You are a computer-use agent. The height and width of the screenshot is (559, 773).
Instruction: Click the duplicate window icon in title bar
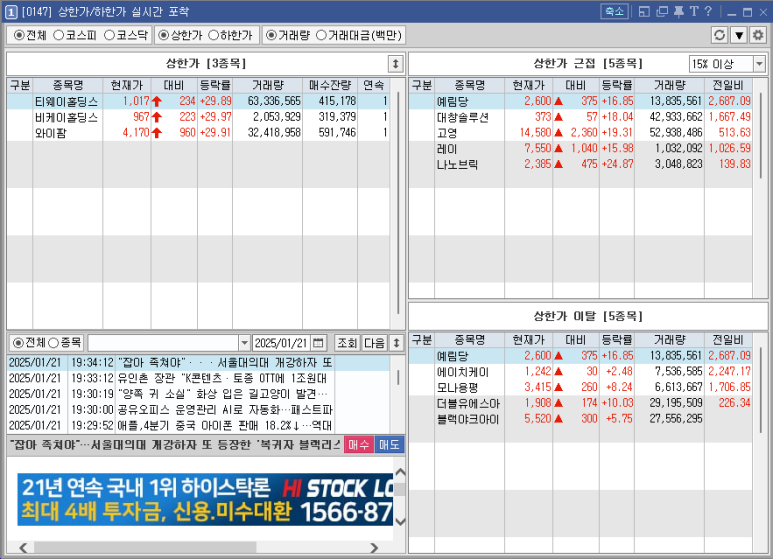[662, 11]
